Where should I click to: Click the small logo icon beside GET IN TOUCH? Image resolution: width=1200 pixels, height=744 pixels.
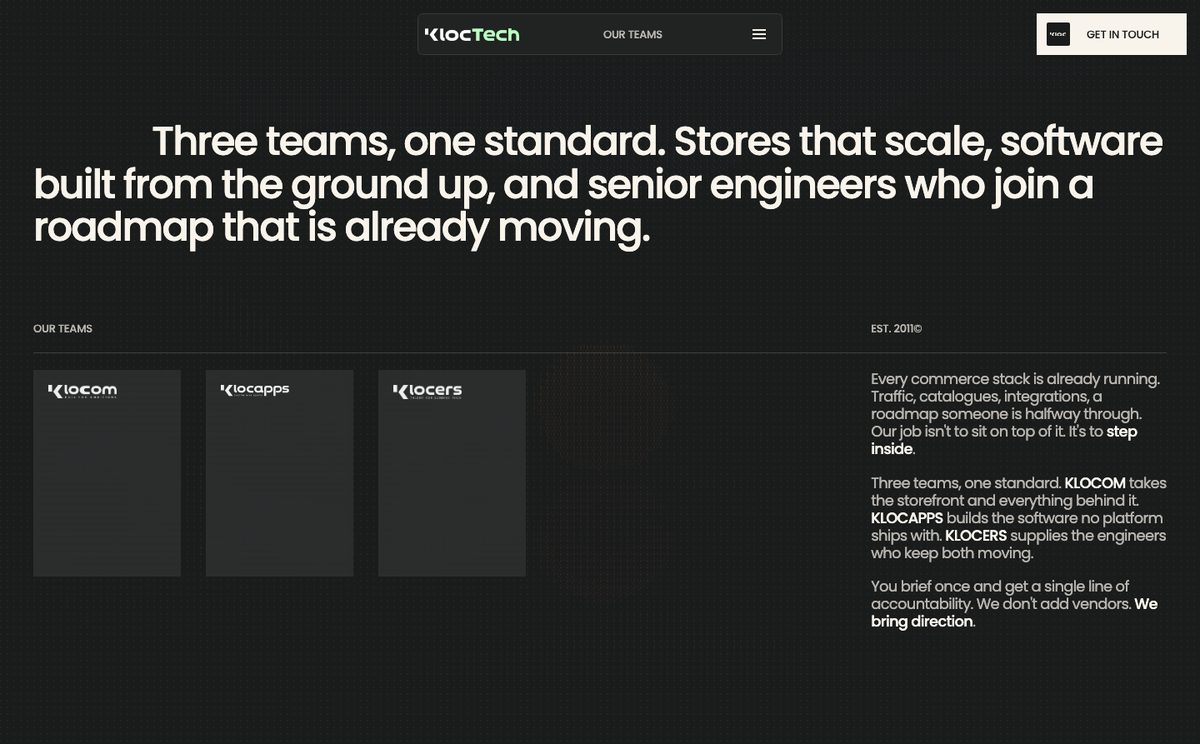pos(1058,34)
